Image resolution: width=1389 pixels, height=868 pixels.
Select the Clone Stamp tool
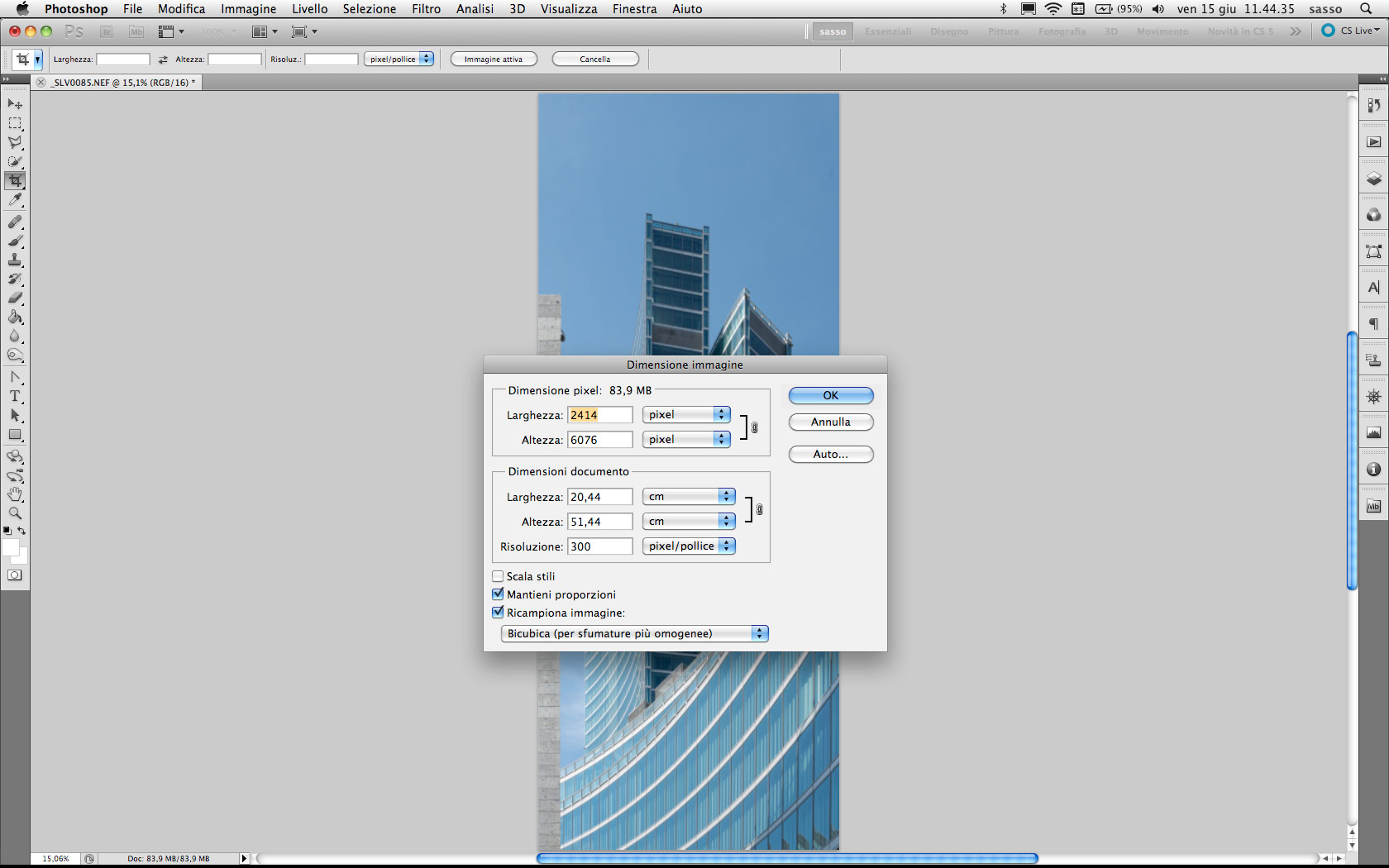pyautogui.click(x=15, y=260)
